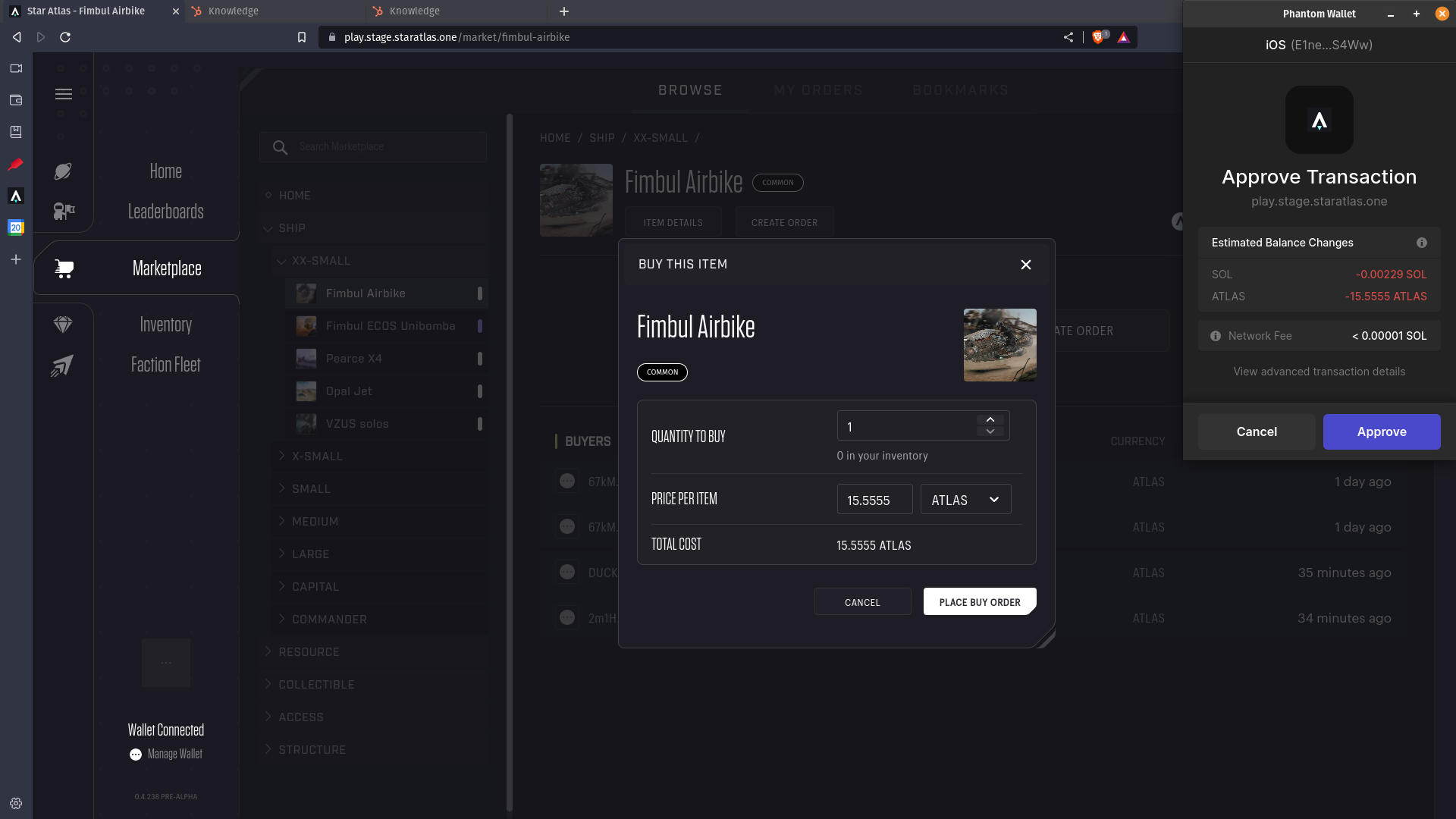Image resolution: width=1456 pixels, height=819 pixels.
Task: Switch to the MY ORDERS tab
Action: coord(818,90)
